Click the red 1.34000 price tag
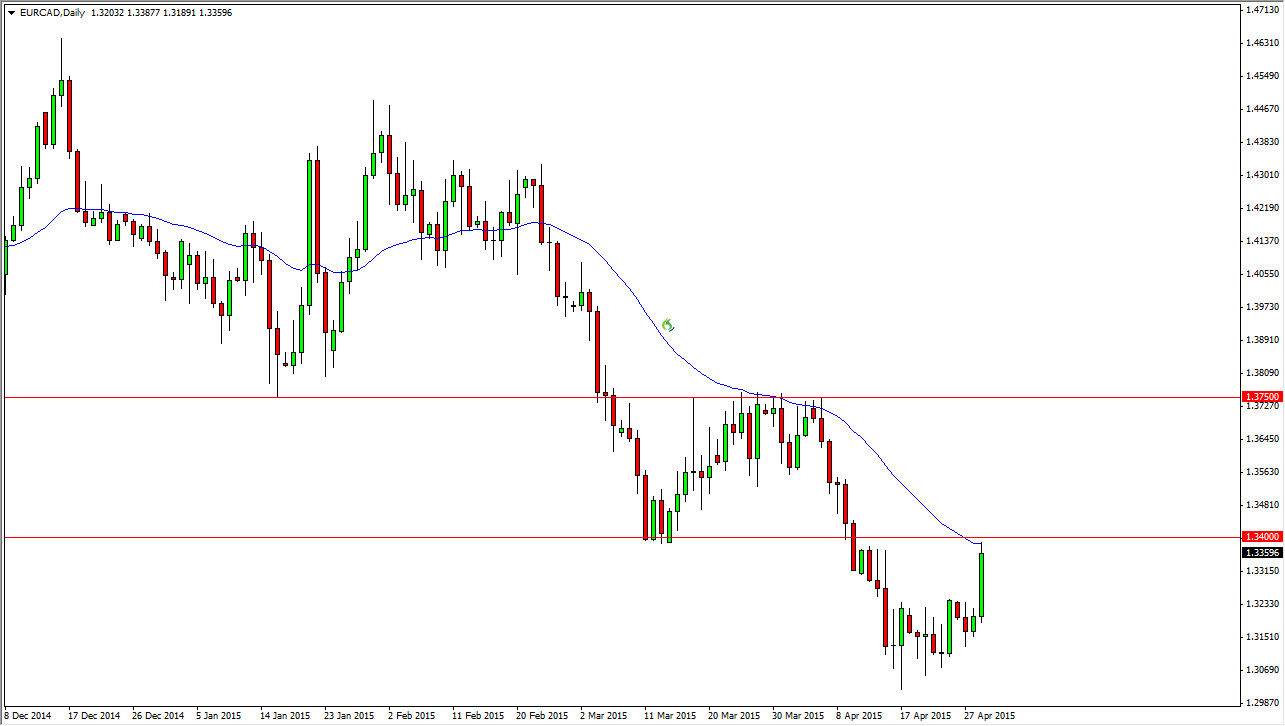Viewport: 1285px width, 726px height. (1261, 537)
